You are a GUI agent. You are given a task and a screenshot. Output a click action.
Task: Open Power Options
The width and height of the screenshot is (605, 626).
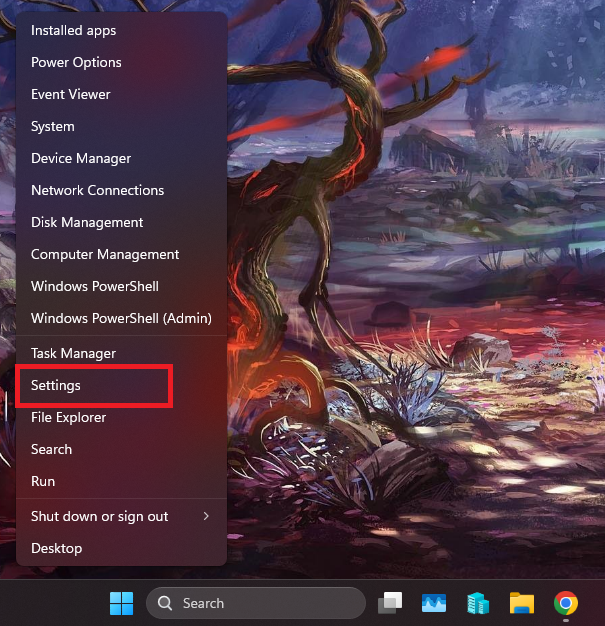76,62
